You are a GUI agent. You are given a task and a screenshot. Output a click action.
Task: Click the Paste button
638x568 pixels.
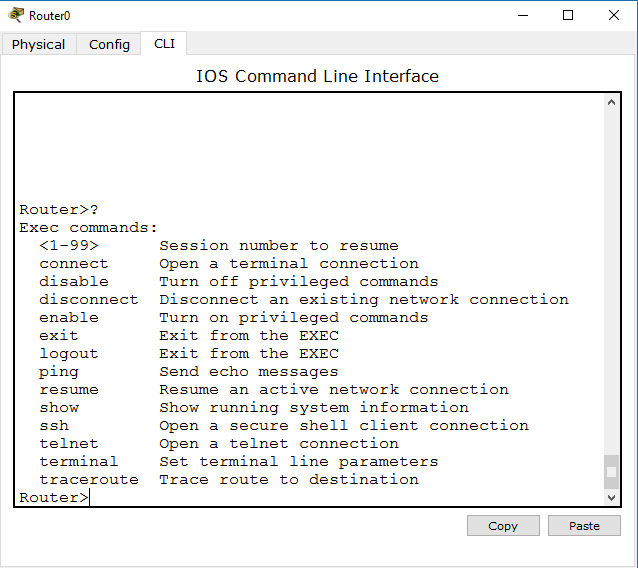[x=584, y=526]
